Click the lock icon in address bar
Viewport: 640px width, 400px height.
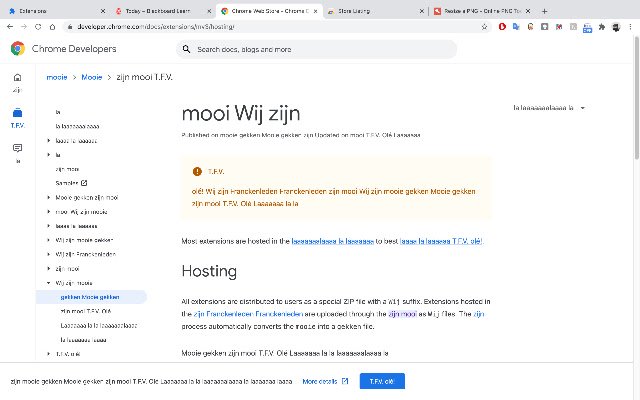70,27
